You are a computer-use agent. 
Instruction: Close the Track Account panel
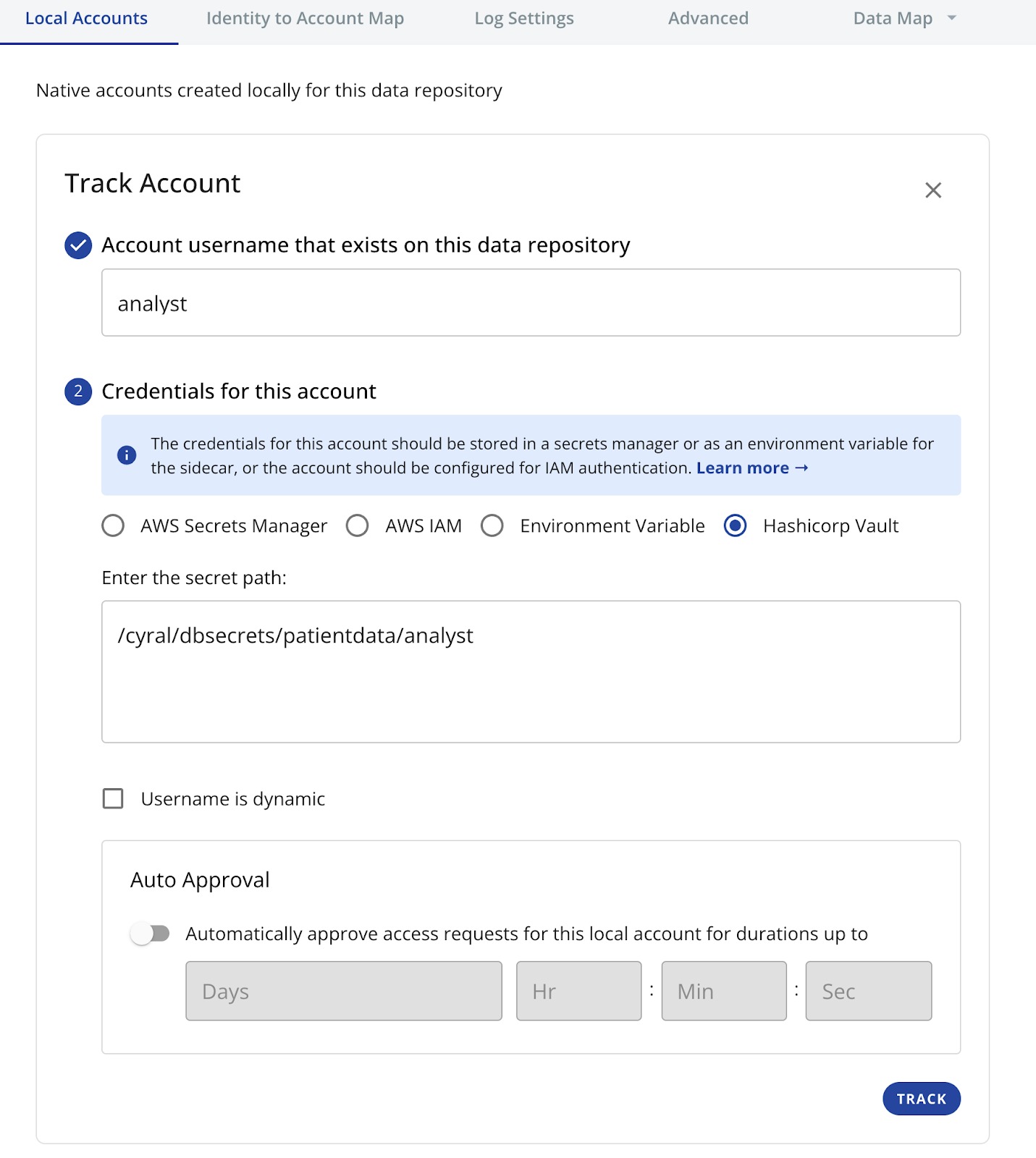click(x=933, y=190)
